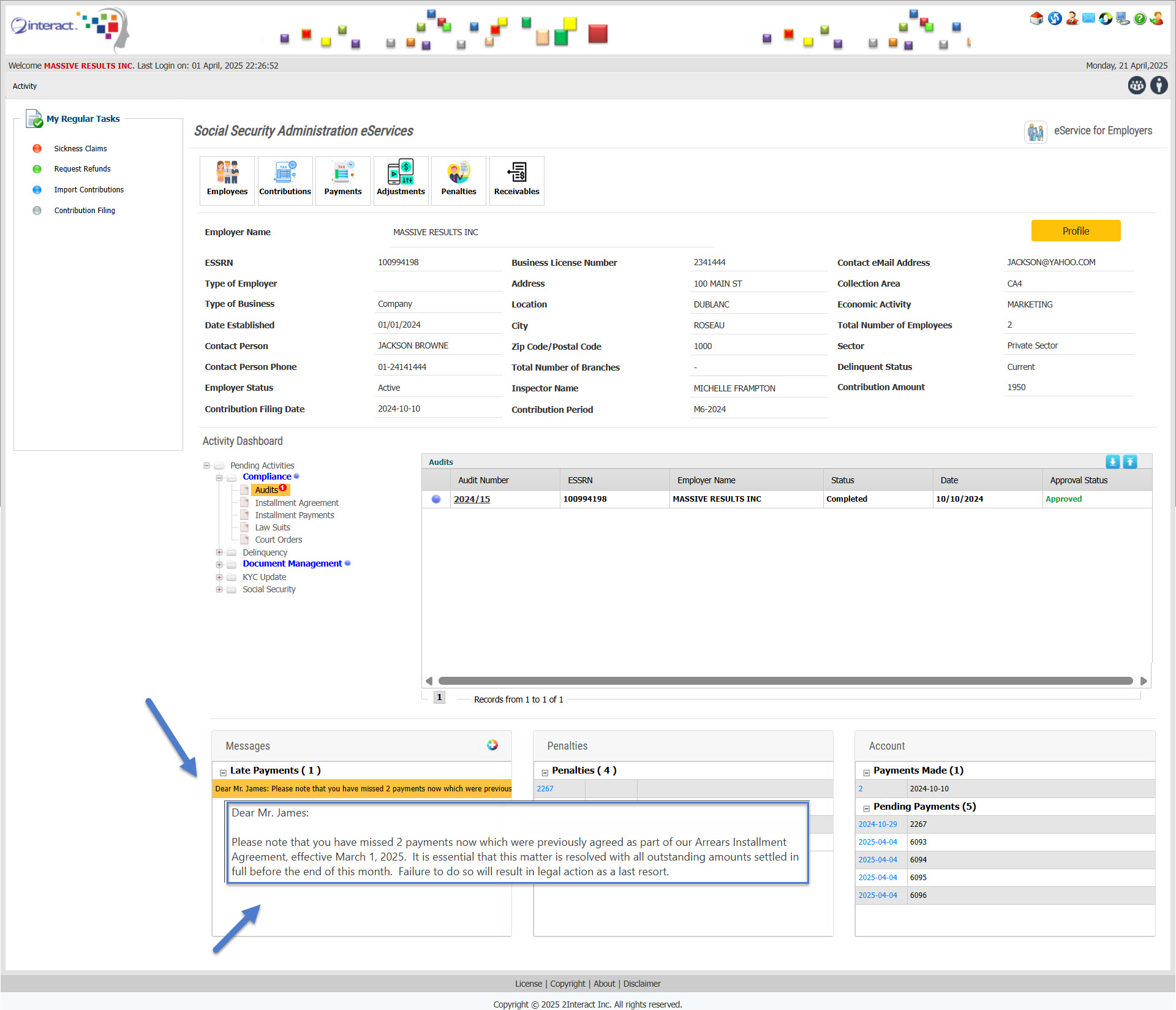Open audit number 2024/15 link
The width and height of the screenshot is (1176, 1010).
pos(472,499)
